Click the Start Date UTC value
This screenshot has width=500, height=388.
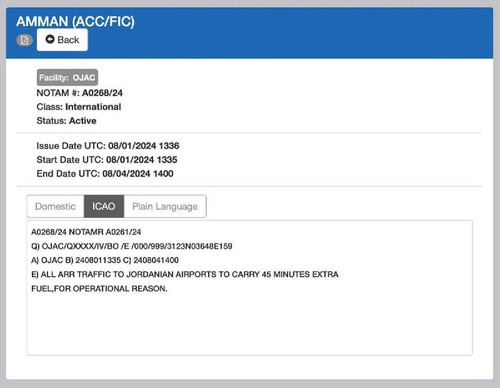pos(142,160)
